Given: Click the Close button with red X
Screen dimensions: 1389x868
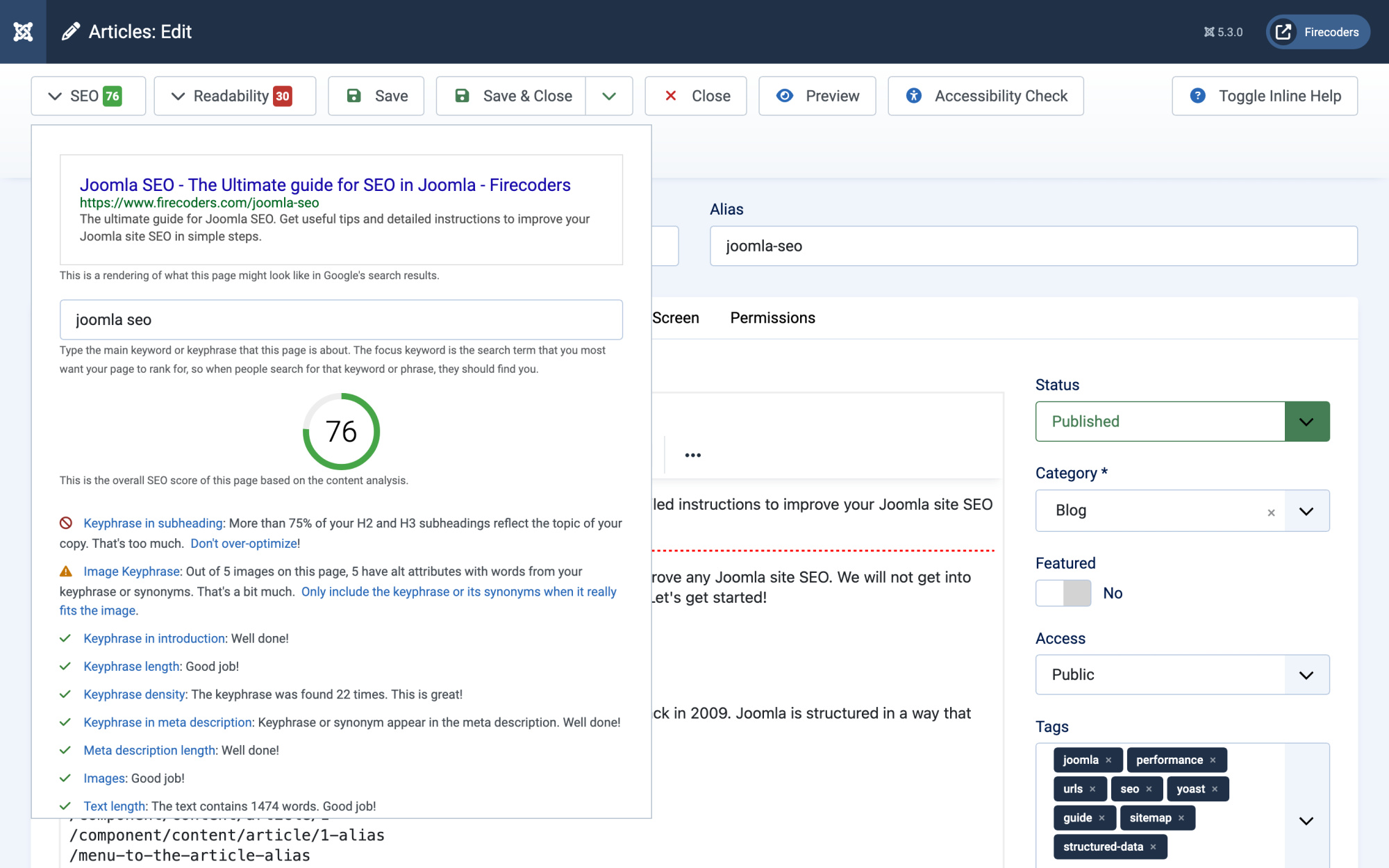Looking at the screenshot, I should pyautogui.click(x=696, y=96).
